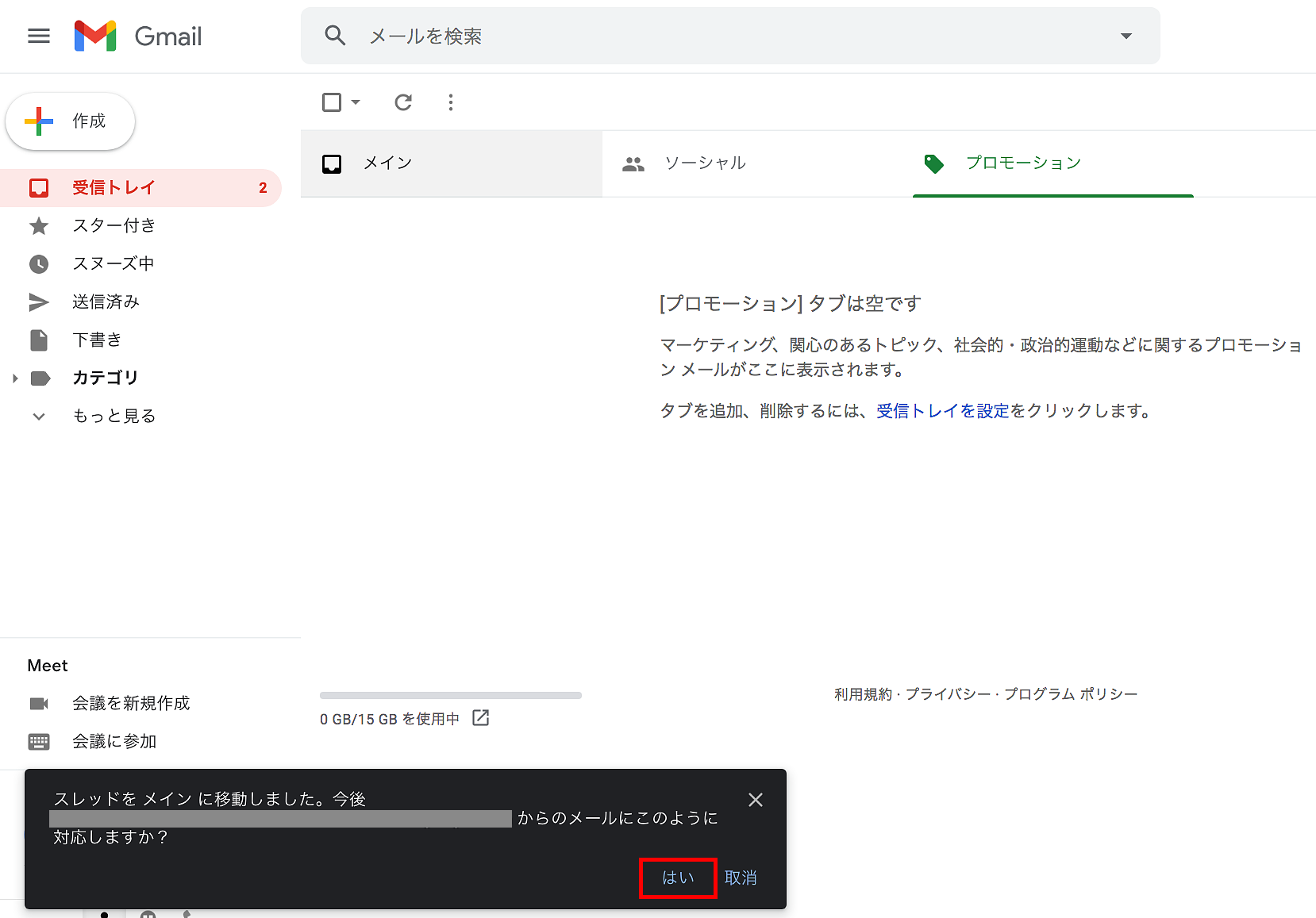The height and width of the screenshot is (918, 1316).
Task: Start a new meeting via 会議を新規作成
Action: pyautogui.click(x=131, y=704)
